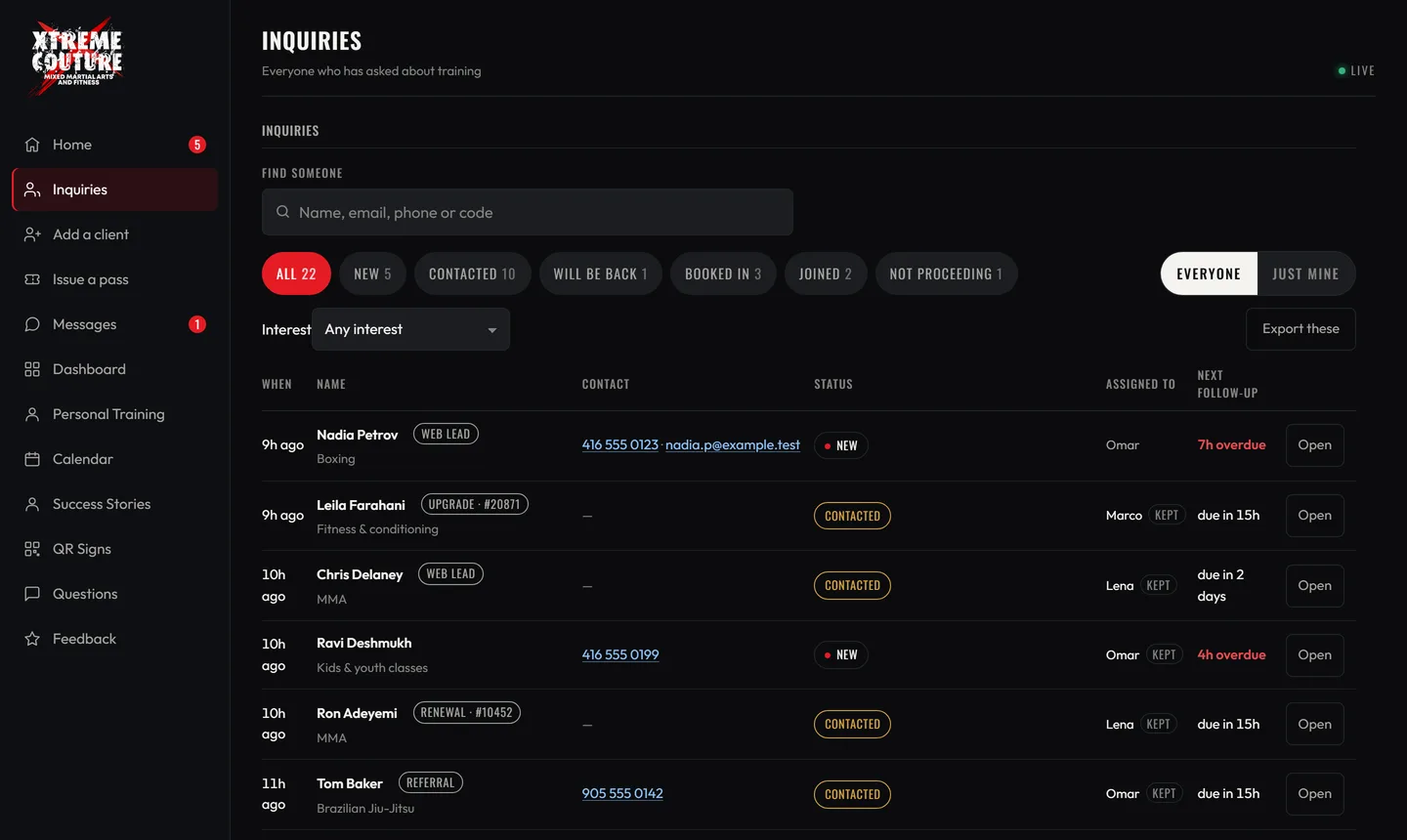Click the Feedback star icon
This screenshot has height=840, width=1407.
click(32, 639)
